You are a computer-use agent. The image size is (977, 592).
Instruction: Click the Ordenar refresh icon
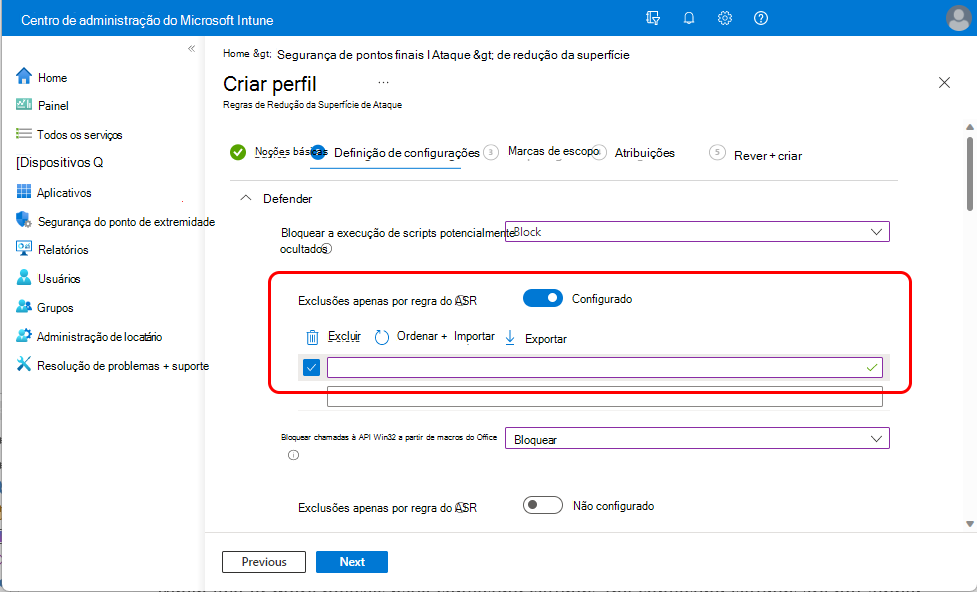pos(381,337)
